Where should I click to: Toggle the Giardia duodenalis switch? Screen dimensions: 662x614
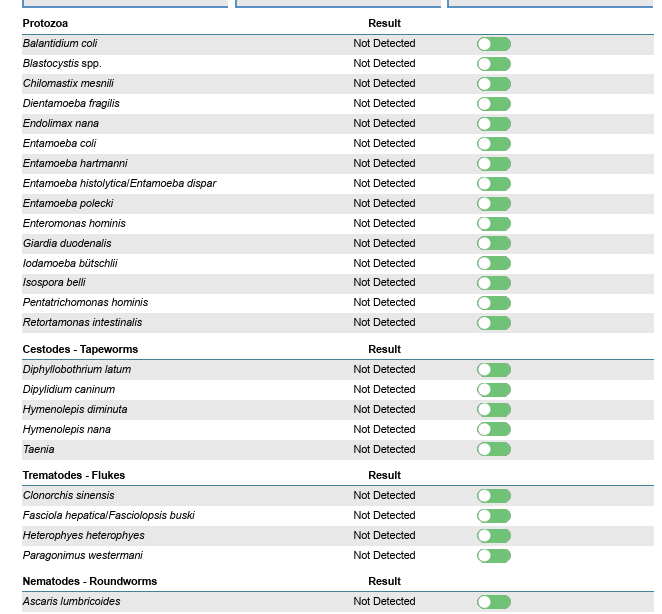tap(494, 243)
